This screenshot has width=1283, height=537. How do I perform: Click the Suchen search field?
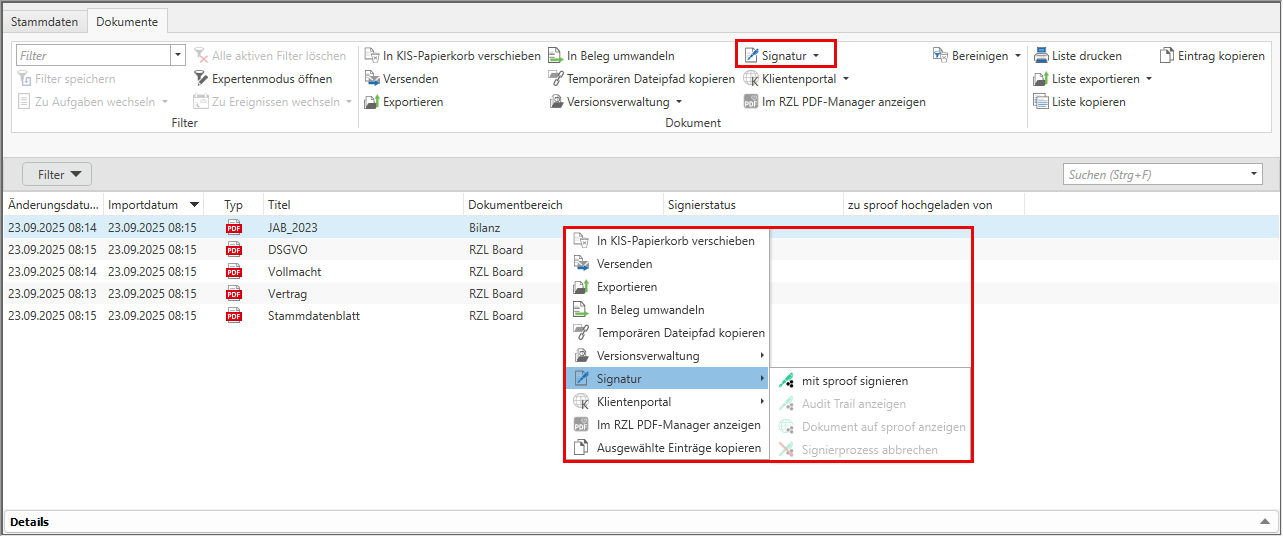pyautogui.click(x=1155, y=175)
